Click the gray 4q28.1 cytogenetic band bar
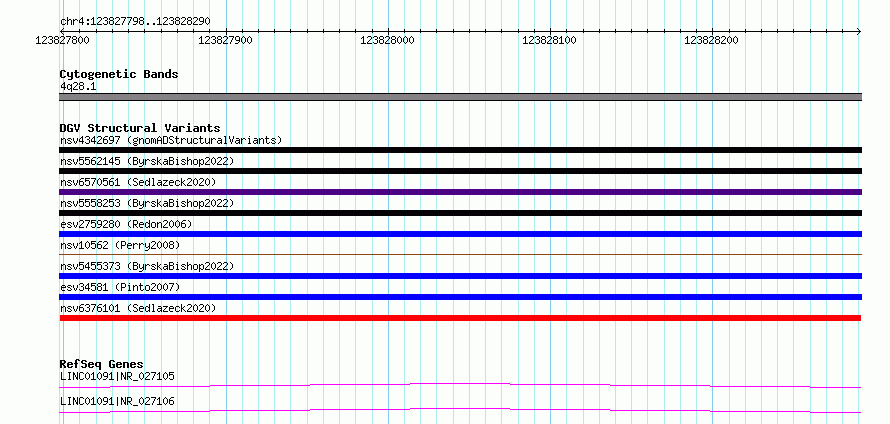890x424 pixels. (460, 97)
